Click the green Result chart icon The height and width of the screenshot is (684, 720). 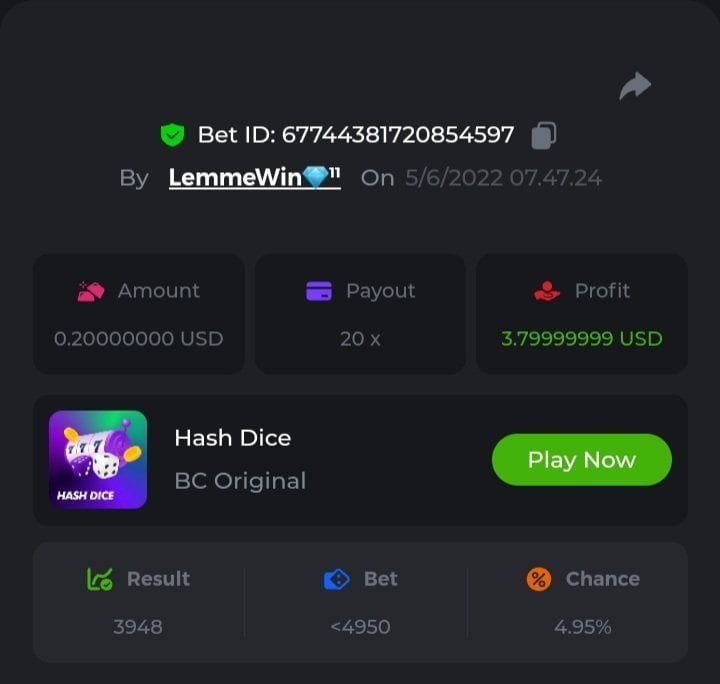tap(100, 578)
